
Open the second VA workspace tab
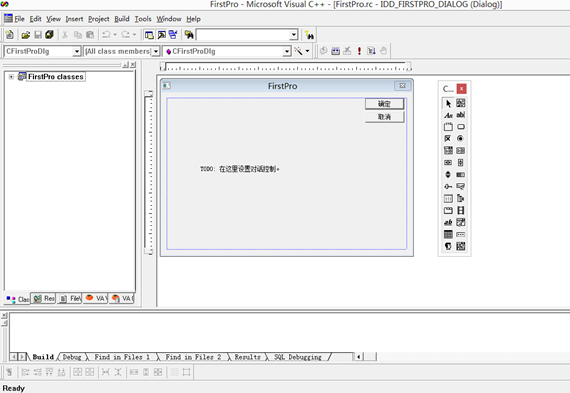pyautogui.click(x=122, y=298)
